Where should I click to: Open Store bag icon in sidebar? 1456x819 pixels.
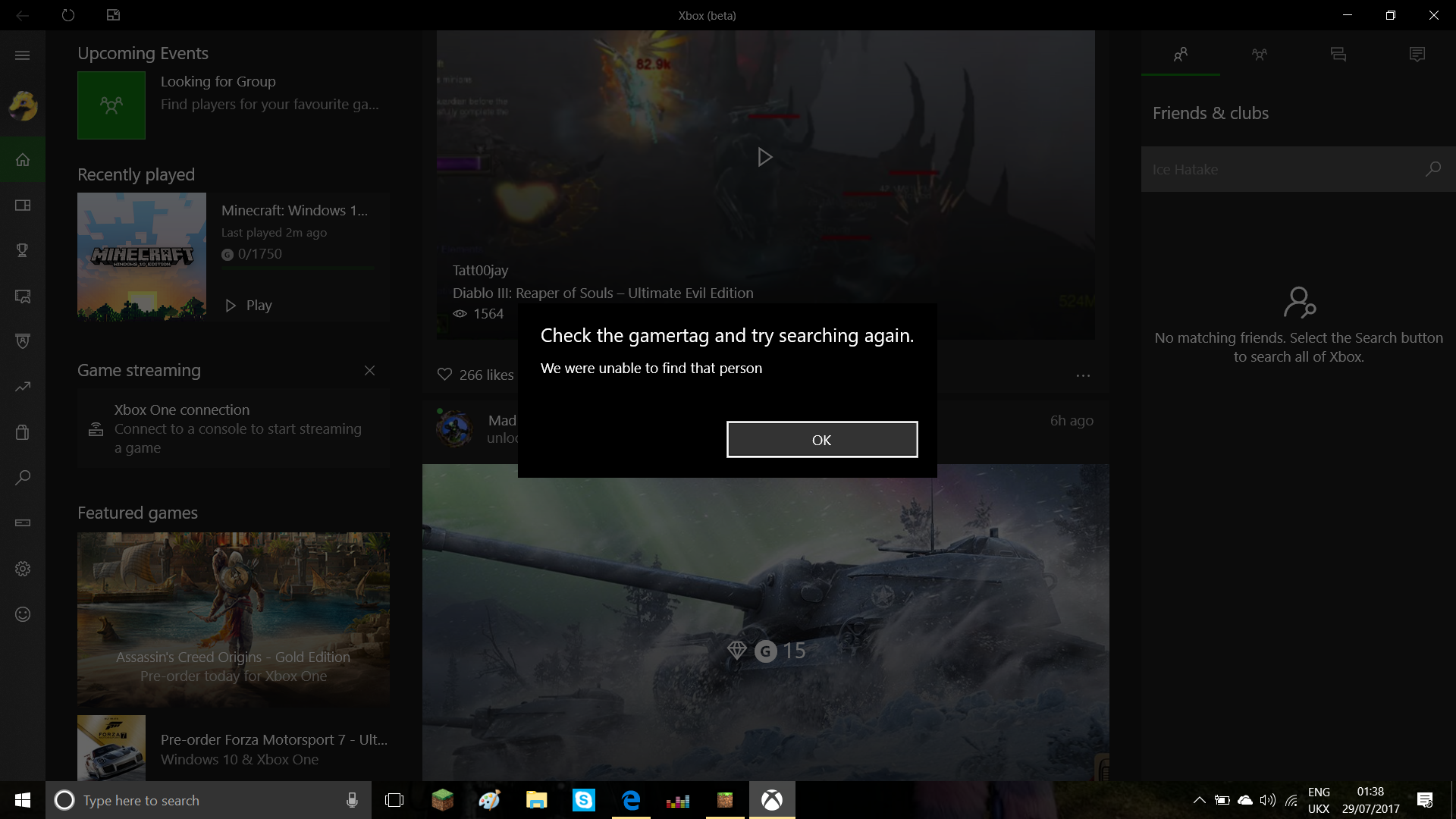23,432
